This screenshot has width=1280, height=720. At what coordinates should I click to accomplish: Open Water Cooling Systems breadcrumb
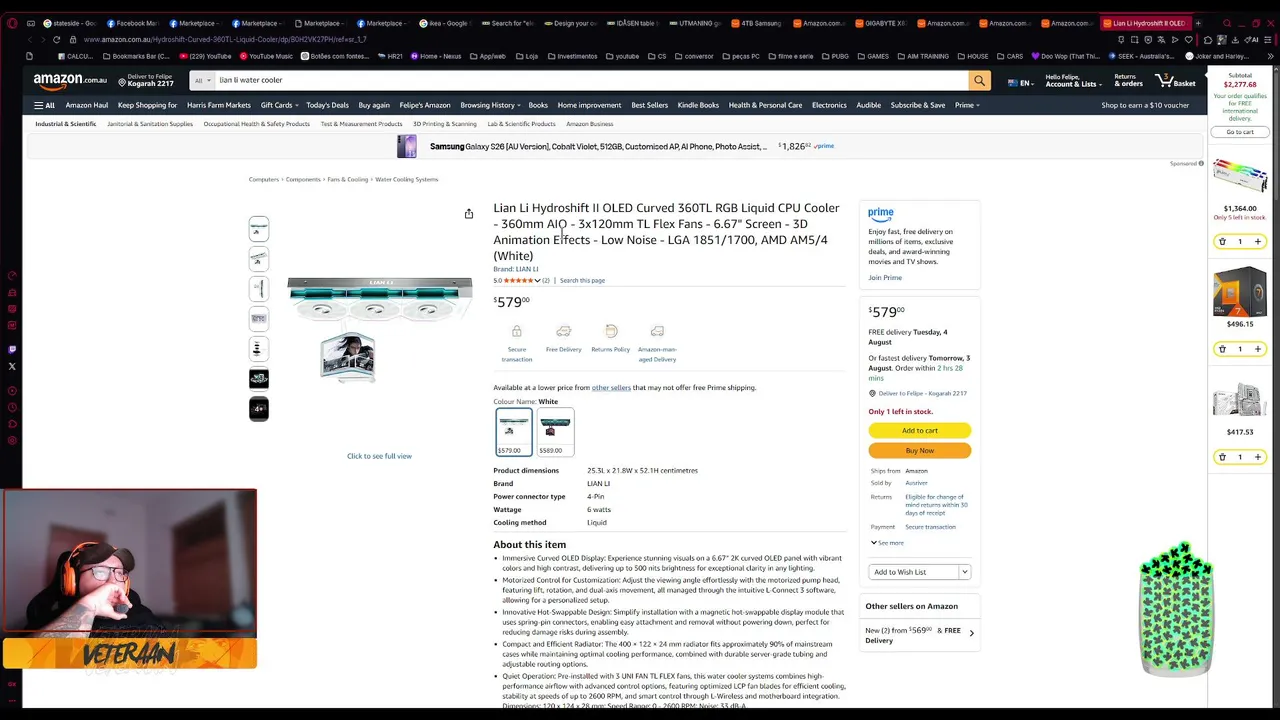[x=407, y=180]
